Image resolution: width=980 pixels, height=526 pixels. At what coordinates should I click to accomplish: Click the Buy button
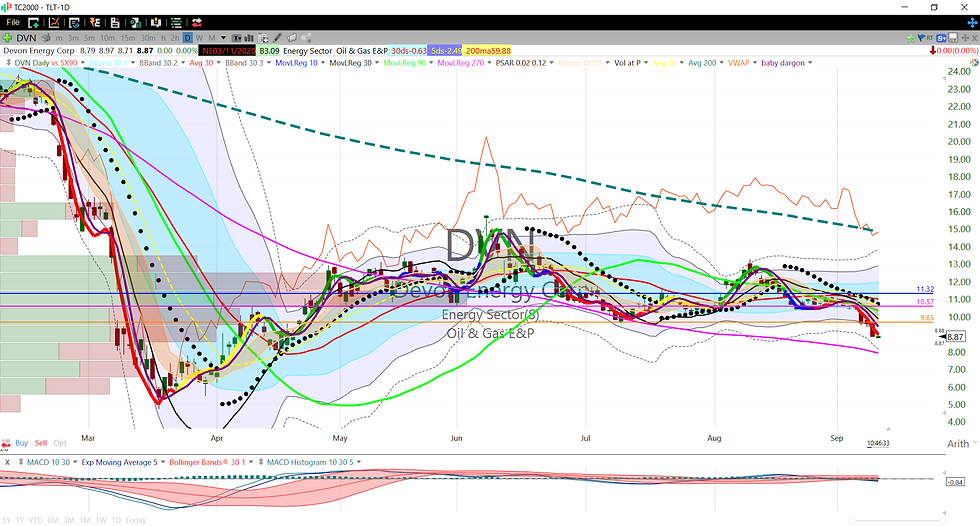pyautogui.click(x=21, y=443)
